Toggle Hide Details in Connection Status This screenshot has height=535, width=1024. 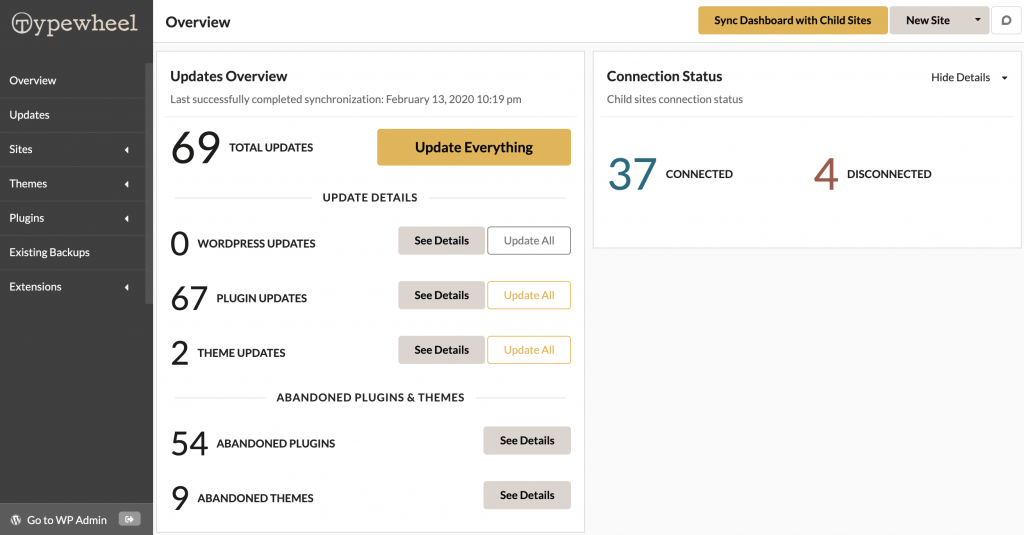969,77
